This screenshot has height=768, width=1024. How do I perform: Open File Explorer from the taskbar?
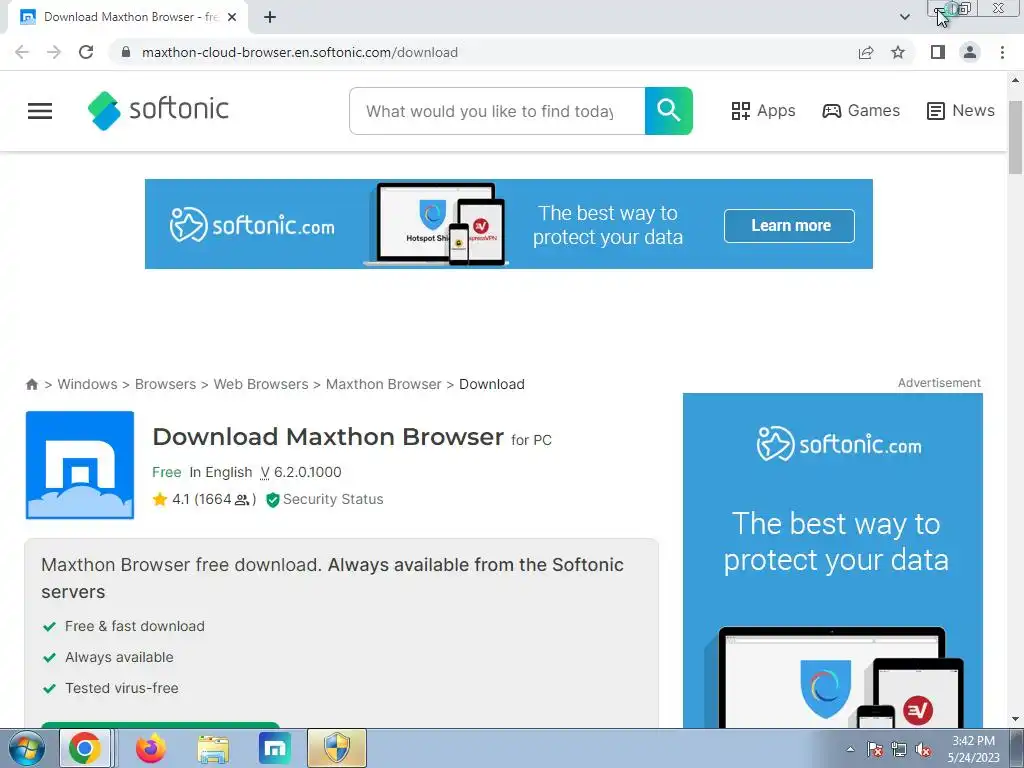point(213,748)
